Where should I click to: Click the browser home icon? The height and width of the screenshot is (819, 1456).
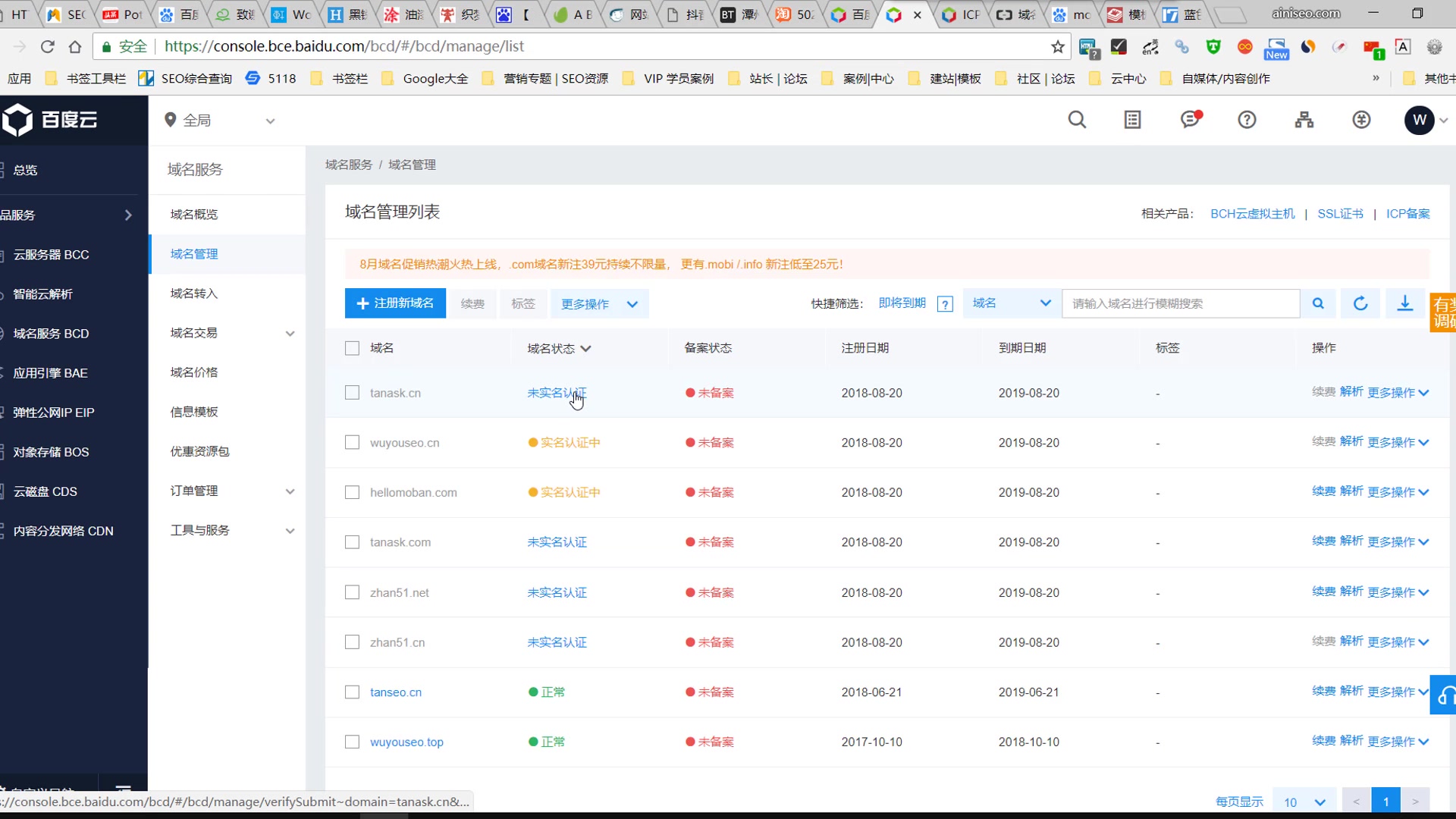tap(74, 47)
